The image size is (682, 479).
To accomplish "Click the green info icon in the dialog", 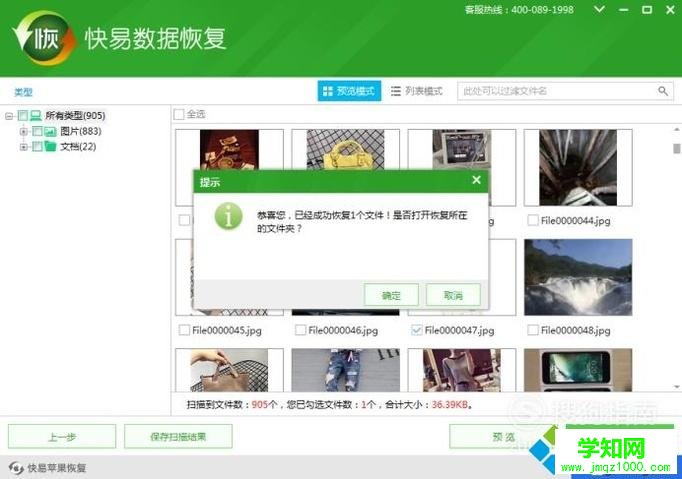I will (x=228, y=216).
